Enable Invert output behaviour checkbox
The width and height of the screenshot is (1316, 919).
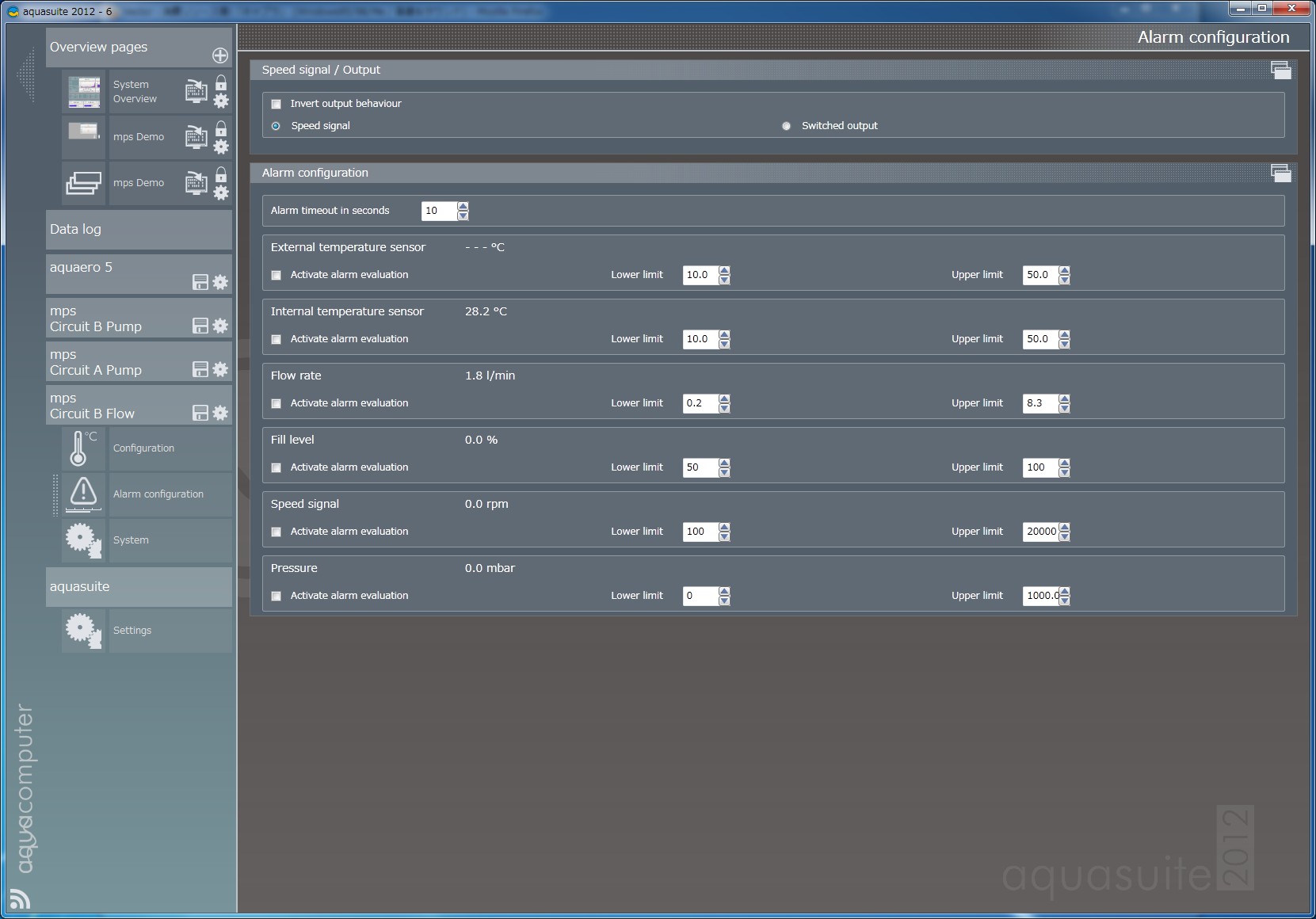pos(277,104)
